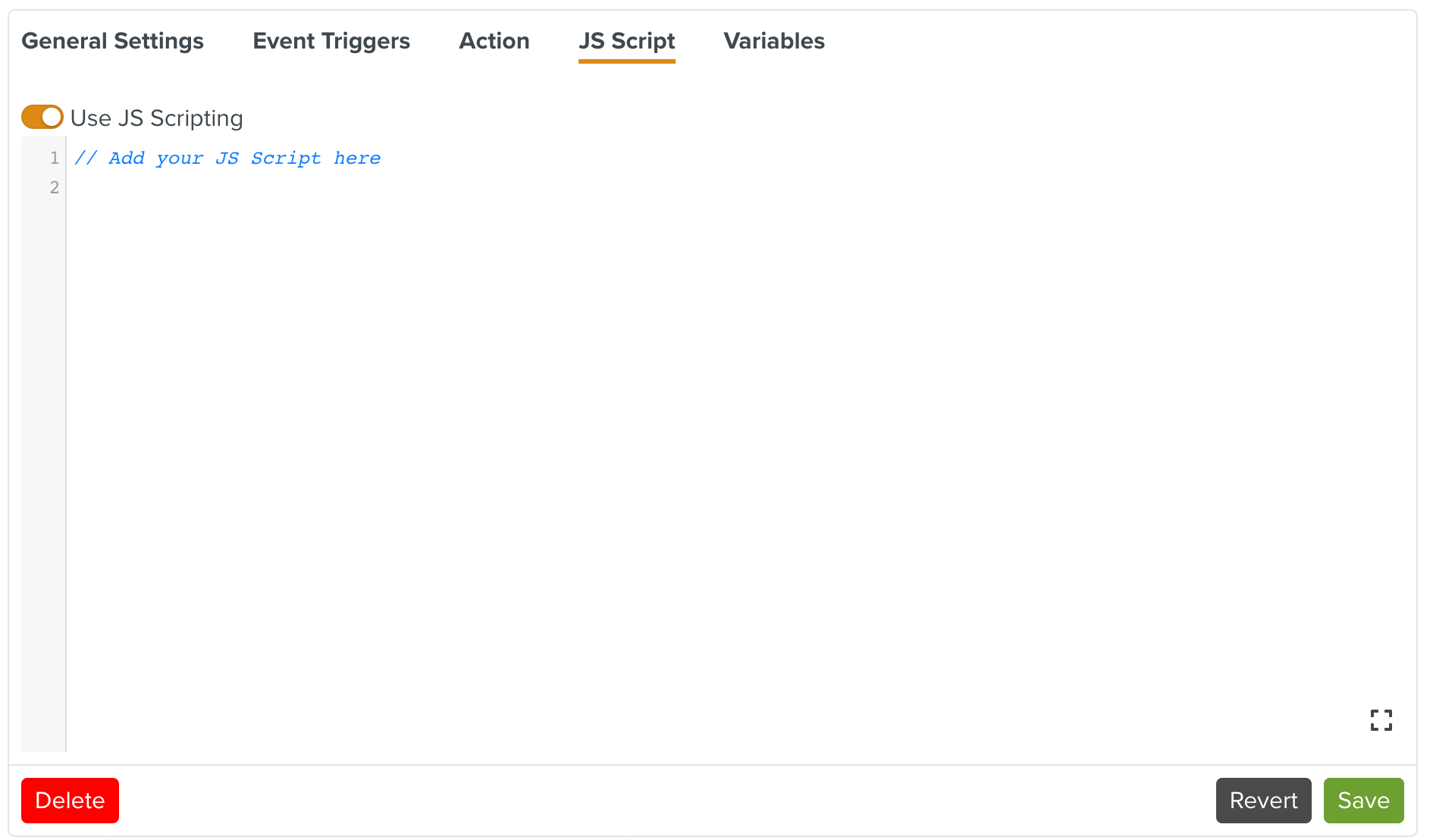Click the Use JS Scripting label
This screenshot has width=1433, height=840.
coord(155,118)
